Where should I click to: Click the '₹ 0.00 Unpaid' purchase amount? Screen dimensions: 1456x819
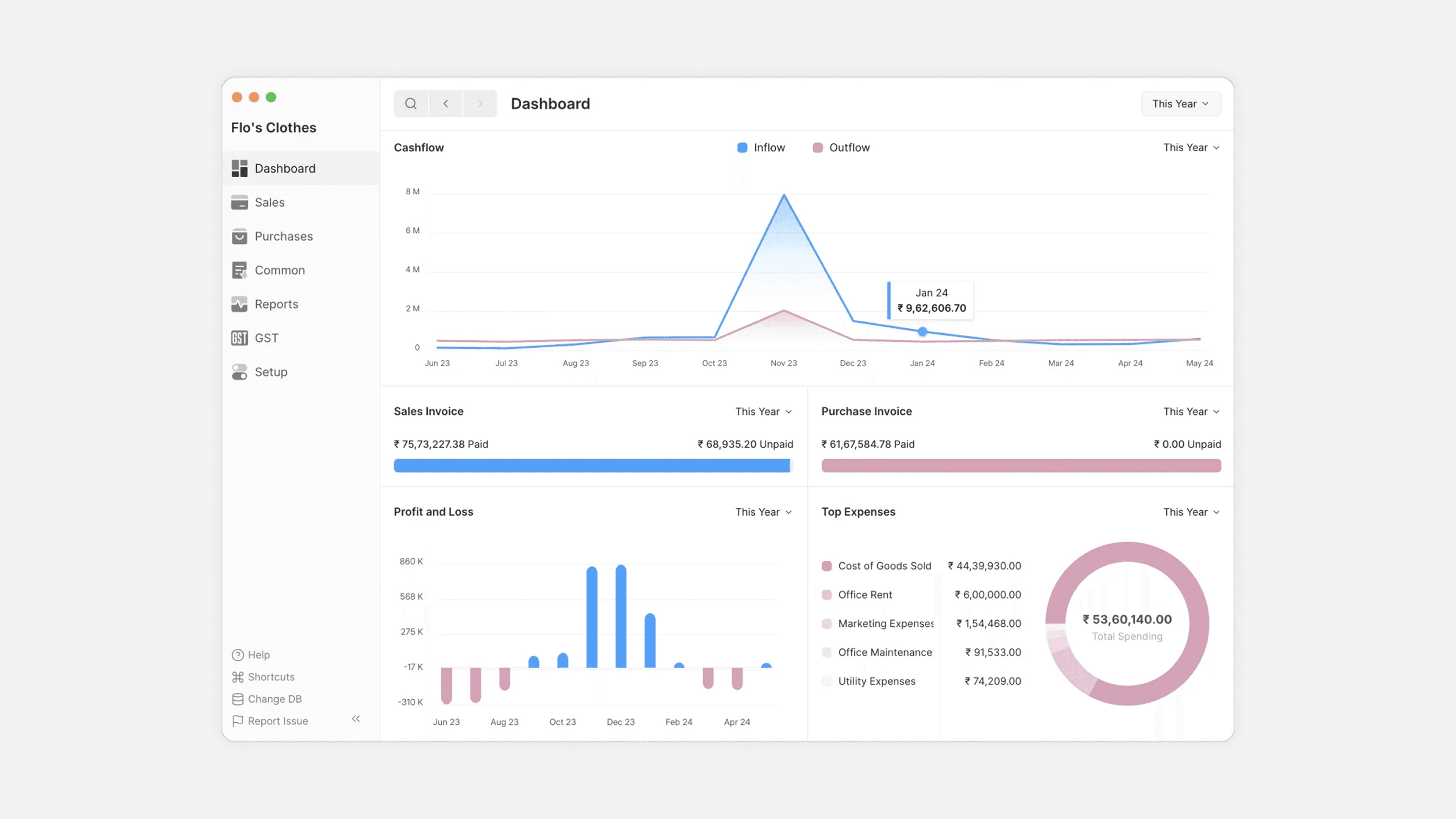(x=1187, y=444)
